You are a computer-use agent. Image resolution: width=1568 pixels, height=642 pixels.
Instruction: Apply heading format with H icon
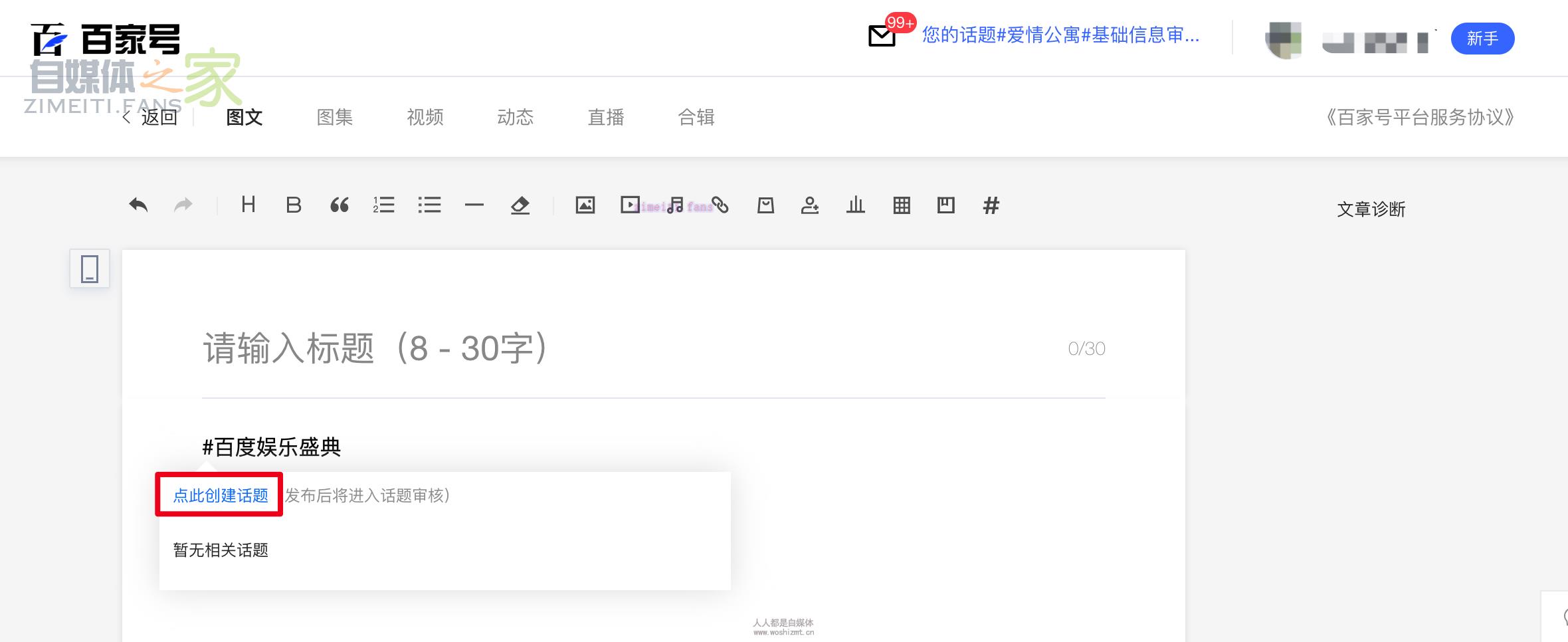pyautogui.click(x=248, y=205)
